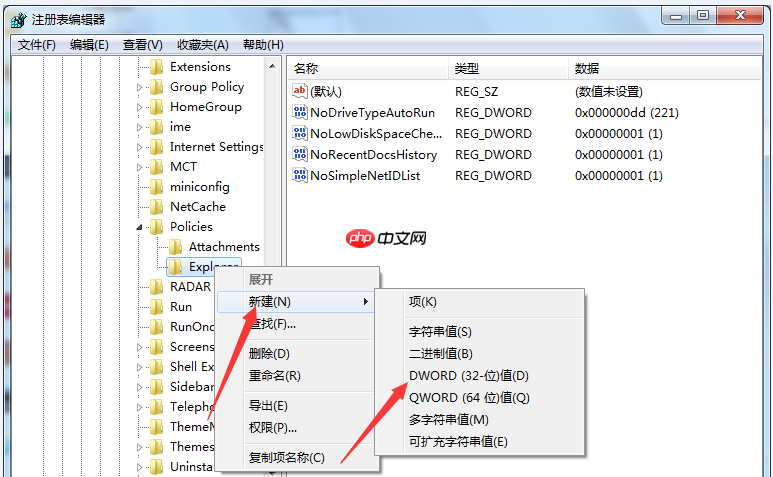Click the tree pane scroll-up arrow

click(273, 66)
